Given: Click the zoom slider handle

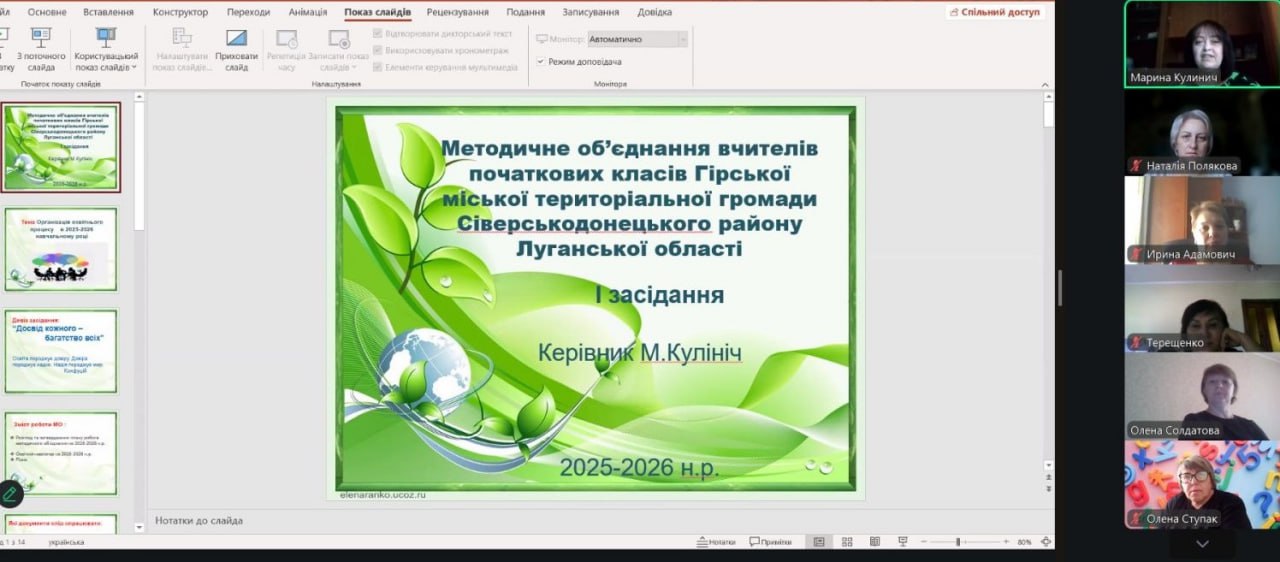Looking at the screenshot, I should pos(958,542).
